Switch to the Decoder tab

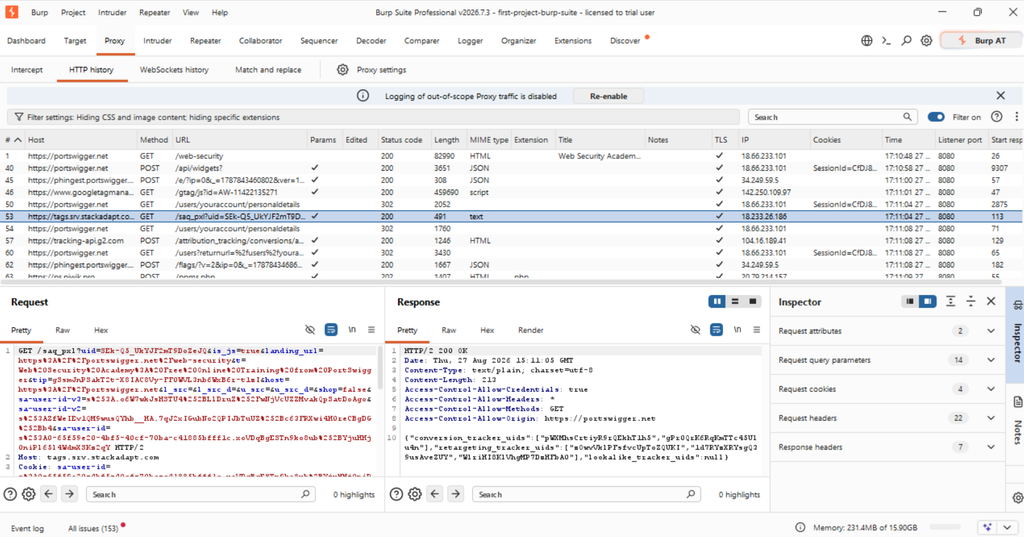[x=371, y=41]
